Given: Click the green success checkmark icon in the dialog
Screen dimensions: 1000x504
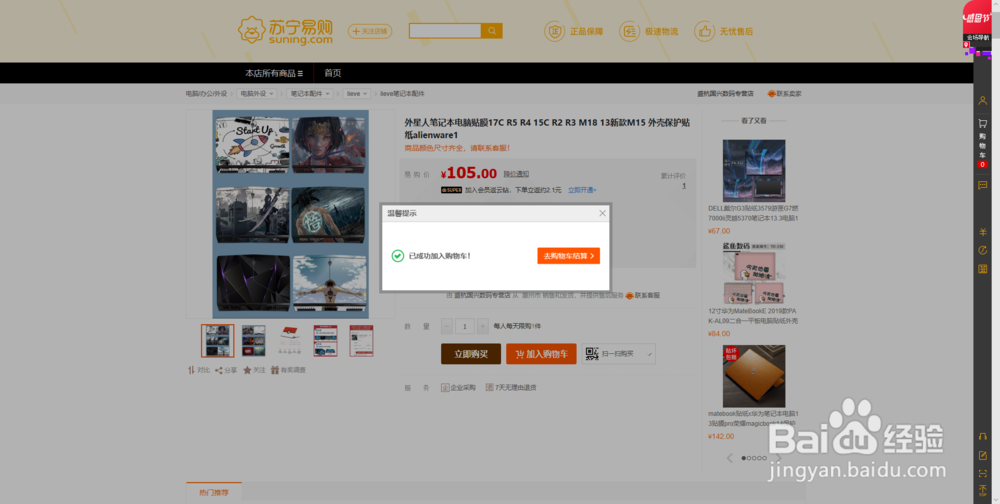Looking at the screenshot, I should coord(398,256).
